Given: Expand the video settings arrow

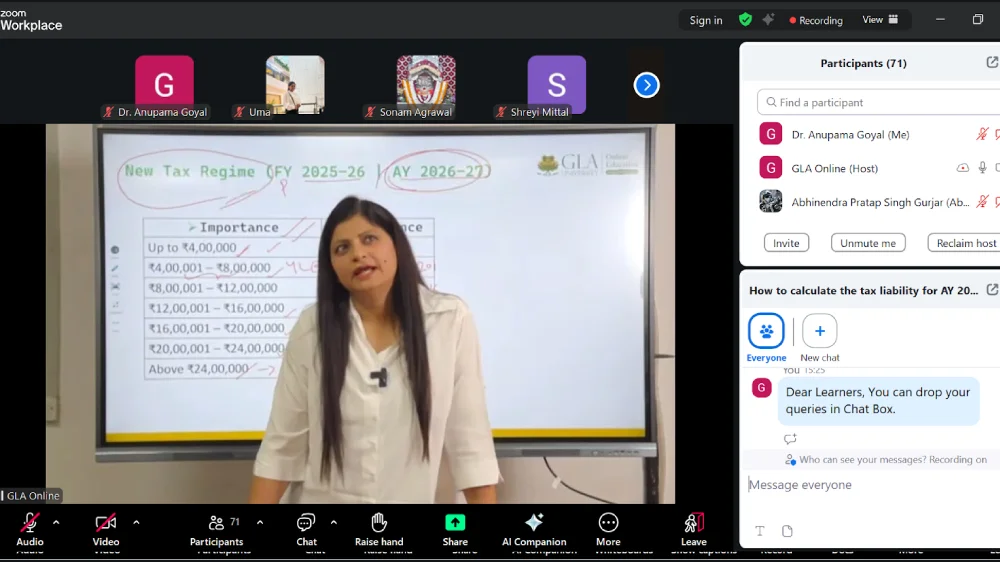Looking at the screenshot, I should click(x=136, y=522).
